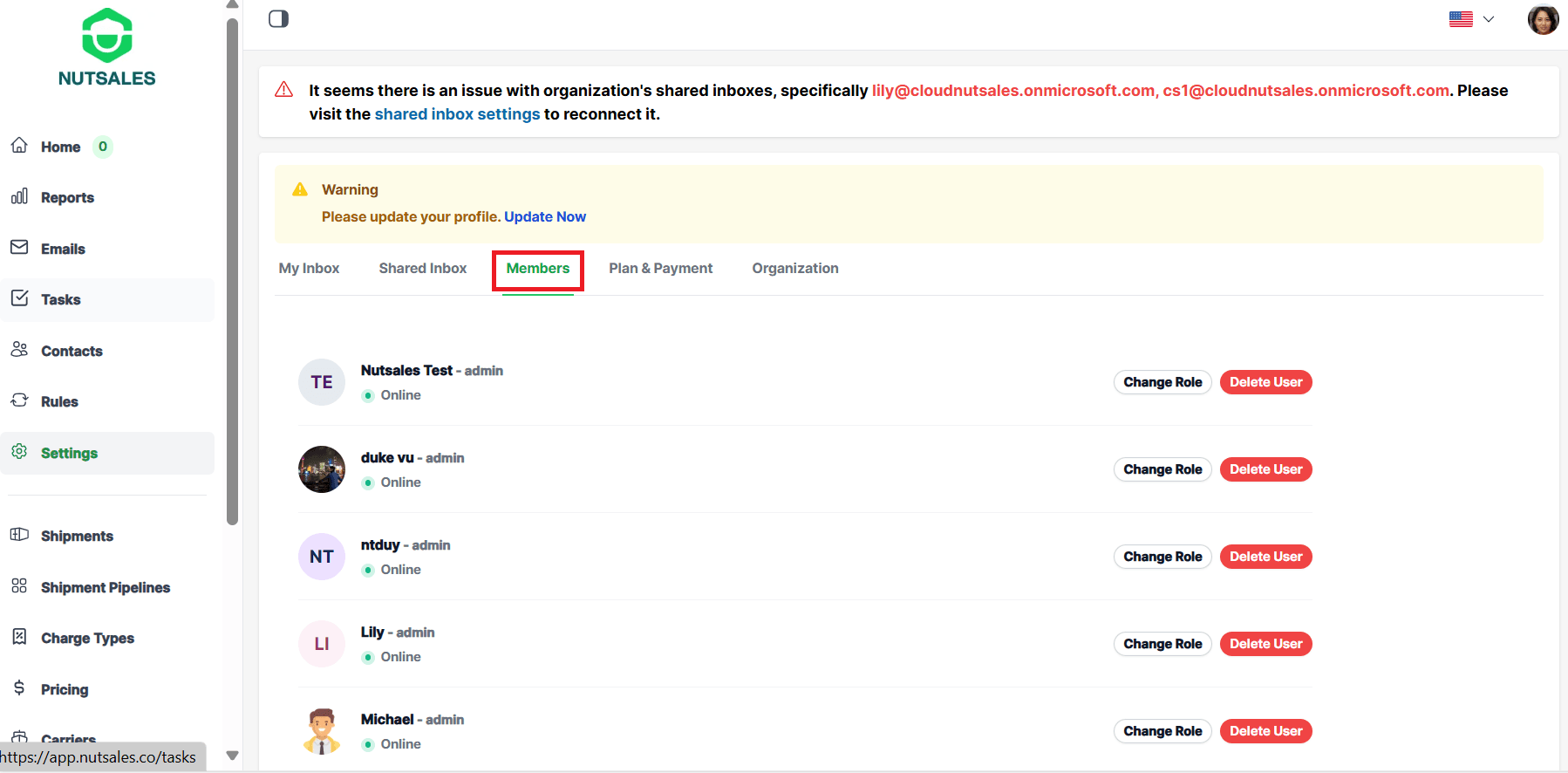Change Role for Michael
This screenshot has width=1568, height=773.
coord(1162,731)
